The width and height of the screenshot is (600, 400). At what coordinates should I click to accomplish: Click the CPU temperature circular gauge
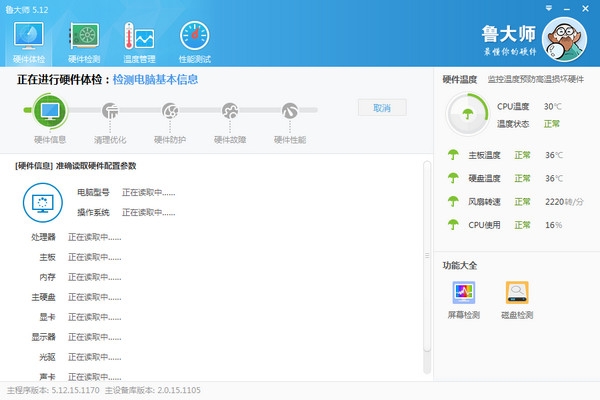click(466, 114)
